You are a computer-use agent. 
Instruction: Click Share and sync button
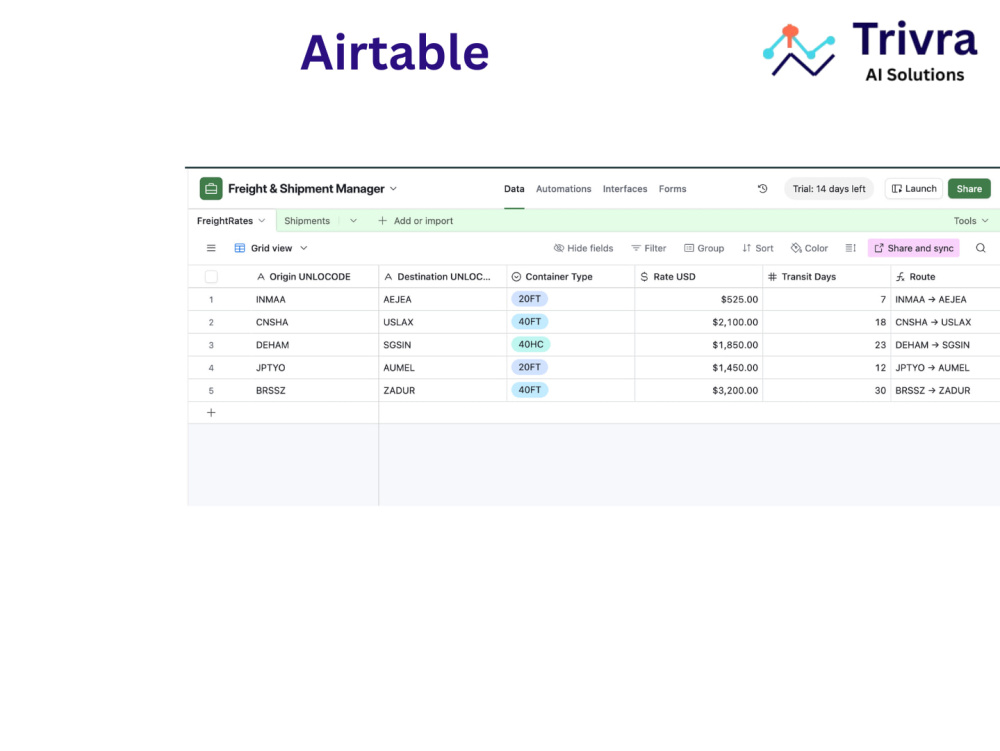[913, 248]
